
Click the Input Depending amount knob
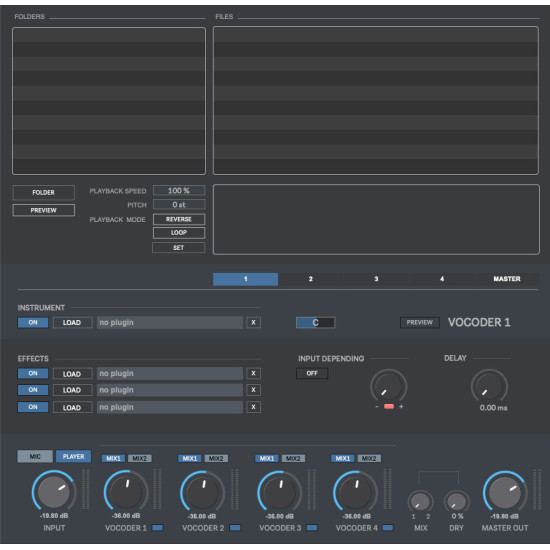pos(389,386)
